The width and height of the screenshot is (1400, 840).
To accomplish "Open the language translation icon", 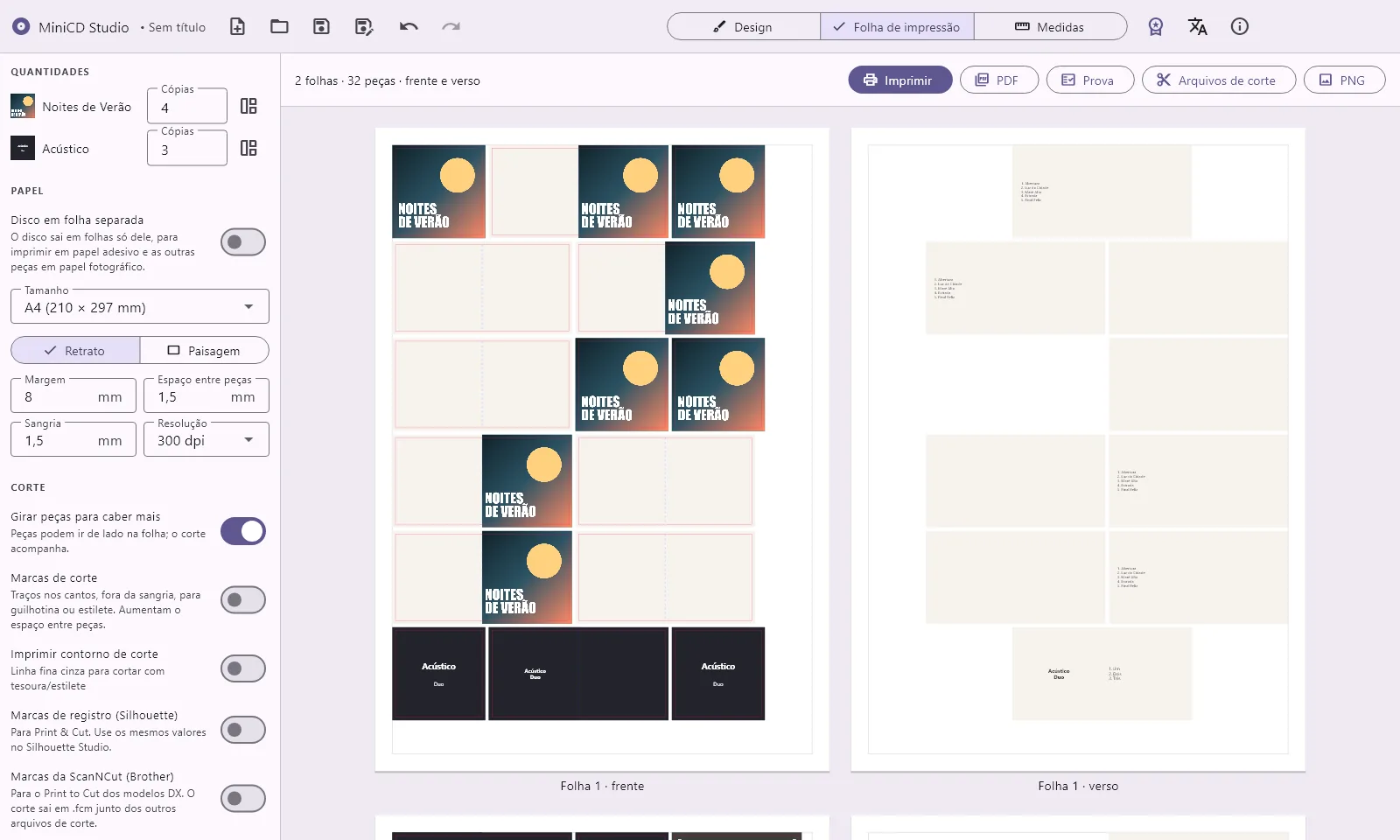I will click(x=1198, y=26).
